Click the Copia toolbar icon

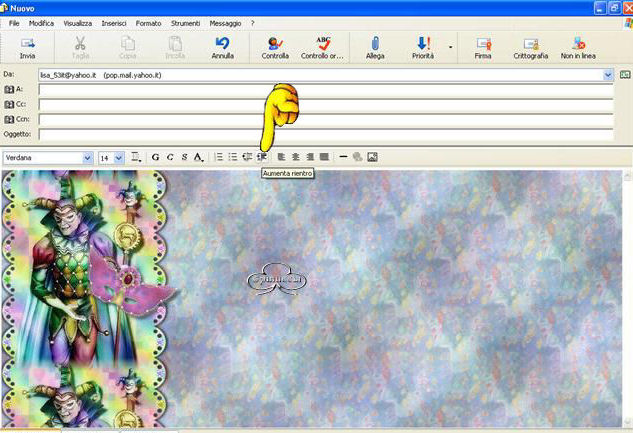pos(128,48)
